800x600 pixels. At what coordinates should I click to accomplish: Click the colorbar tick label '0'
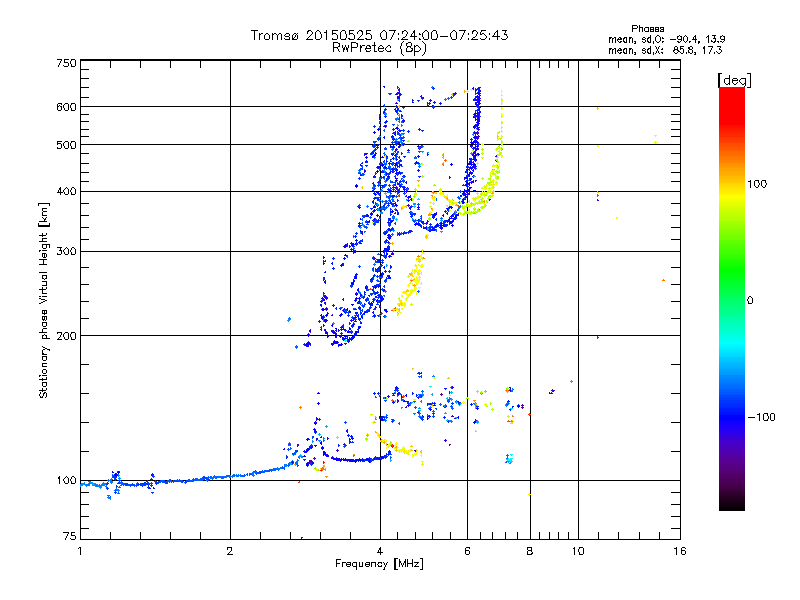[750, 300]
